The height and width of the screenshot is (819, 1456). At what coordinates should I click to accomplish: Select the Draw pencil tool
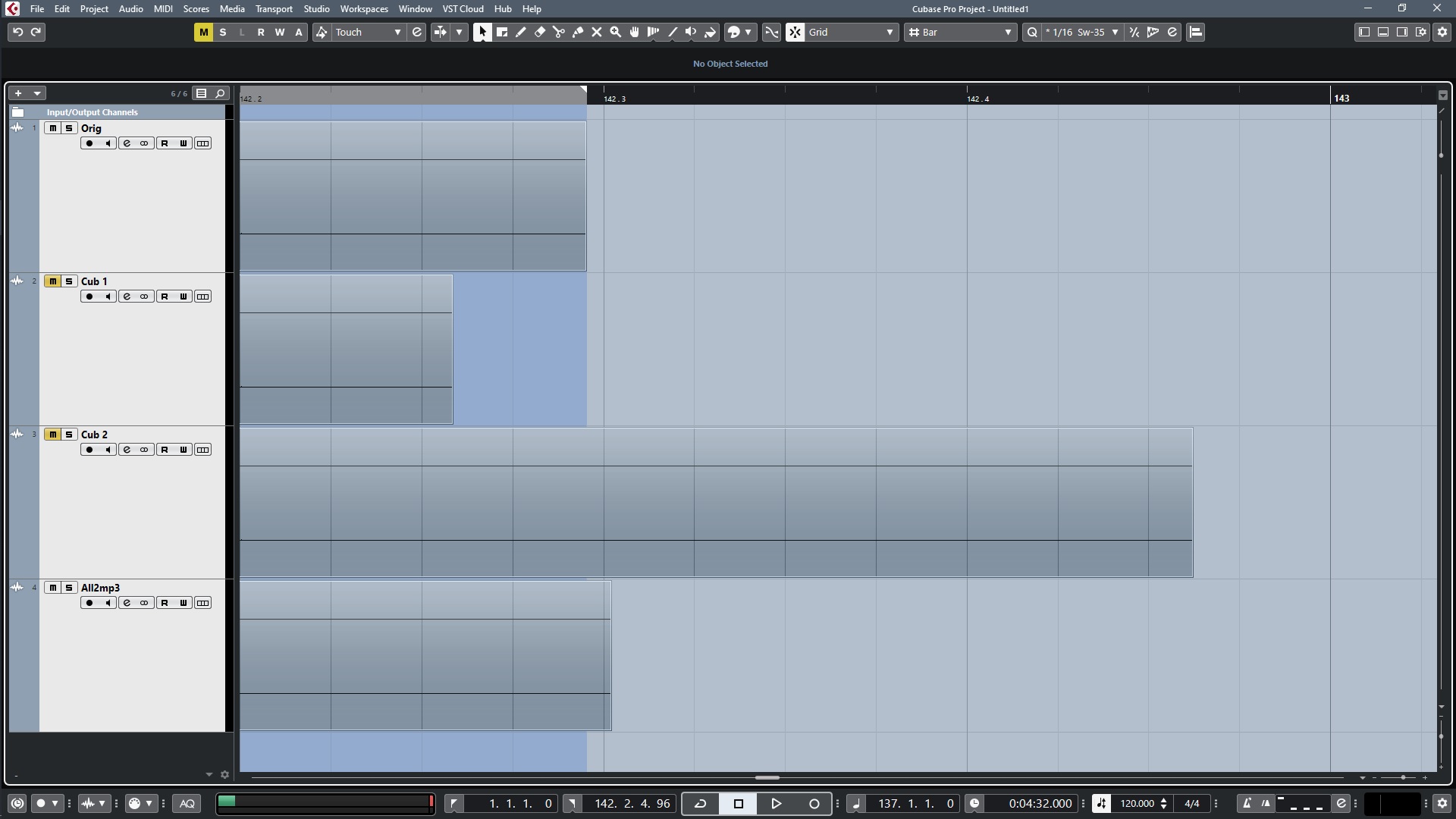click(521, 32)
